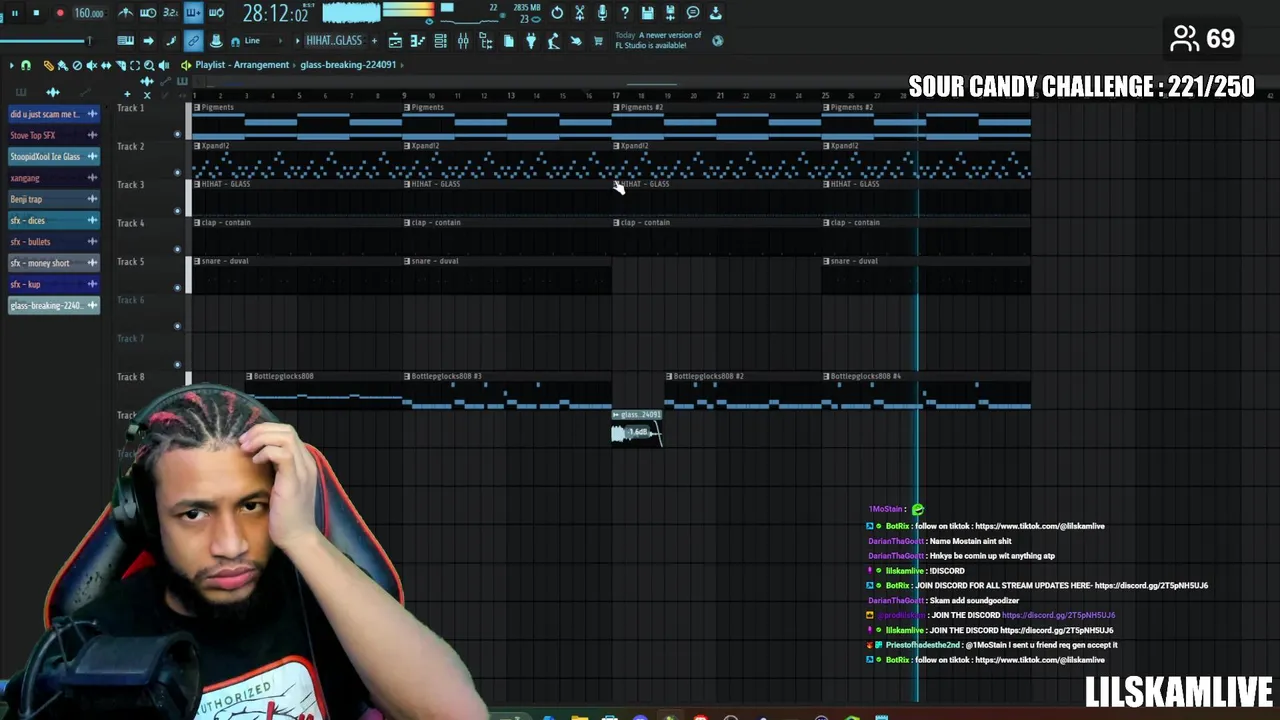
Task: Click the glass-breaking-224091 breadcrumb
Action: click(x=348, y=65)
